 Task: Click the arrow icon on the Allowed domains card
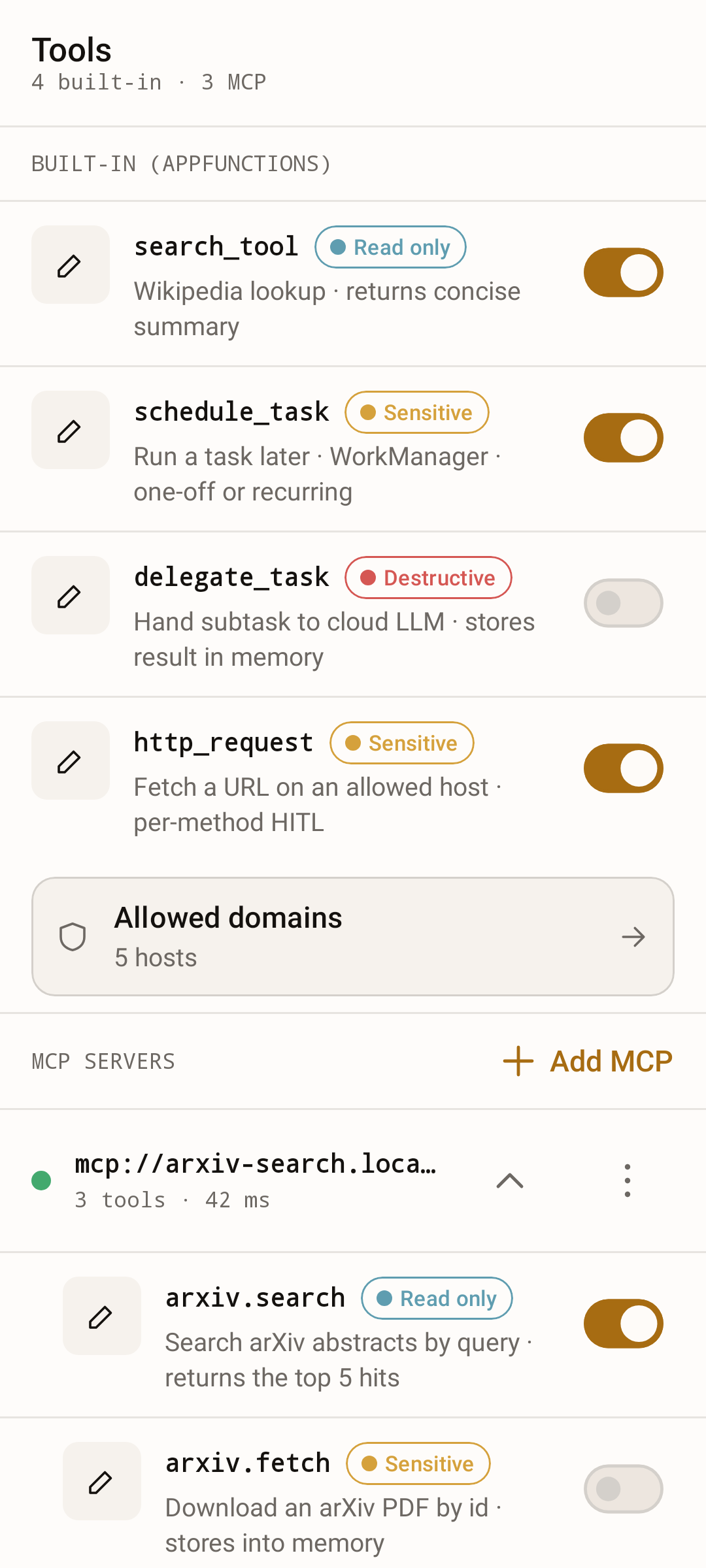633,937
